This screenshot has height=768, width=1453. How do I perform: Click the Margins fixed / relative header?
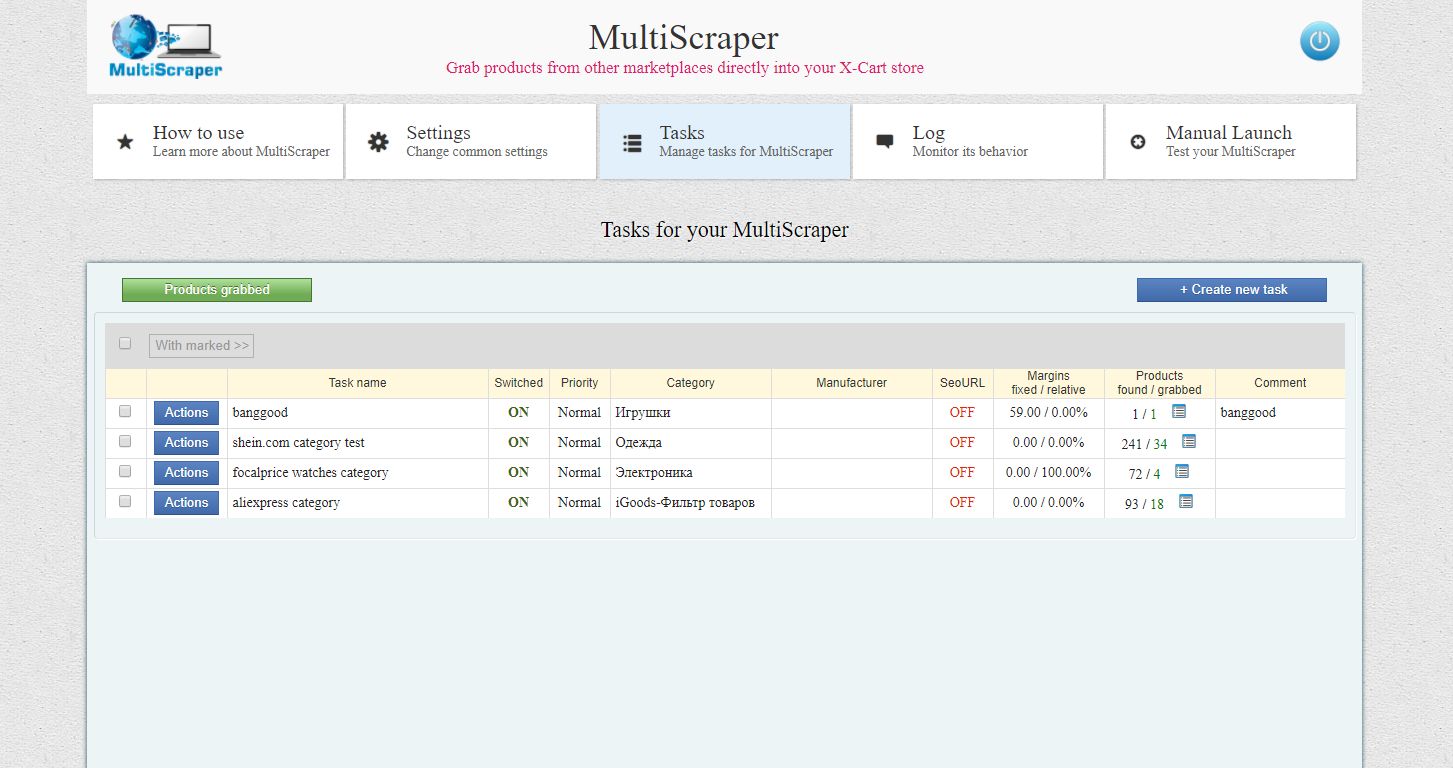[1048, 383]
